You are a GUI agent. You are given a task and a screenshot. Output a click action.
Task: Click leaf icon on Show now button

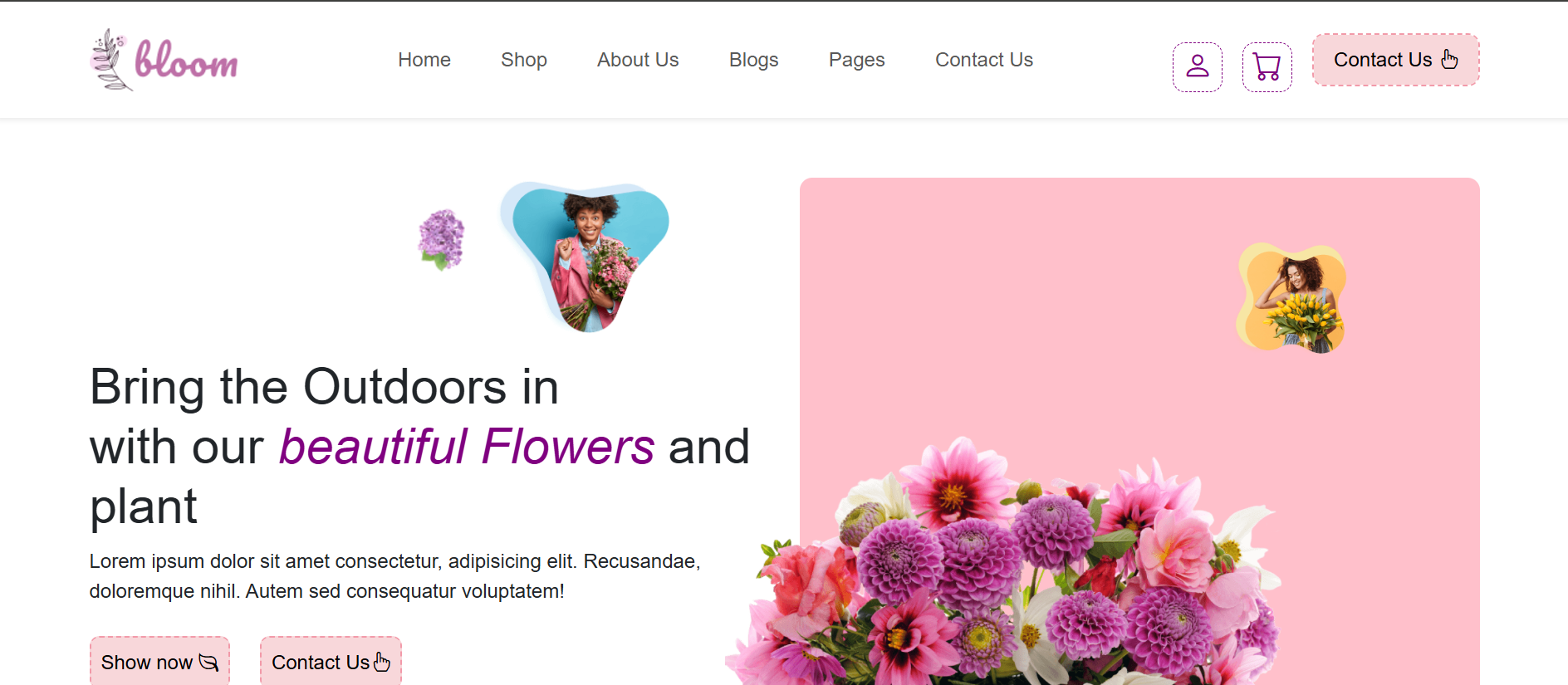pyautogui.click(x=208, y=662)
